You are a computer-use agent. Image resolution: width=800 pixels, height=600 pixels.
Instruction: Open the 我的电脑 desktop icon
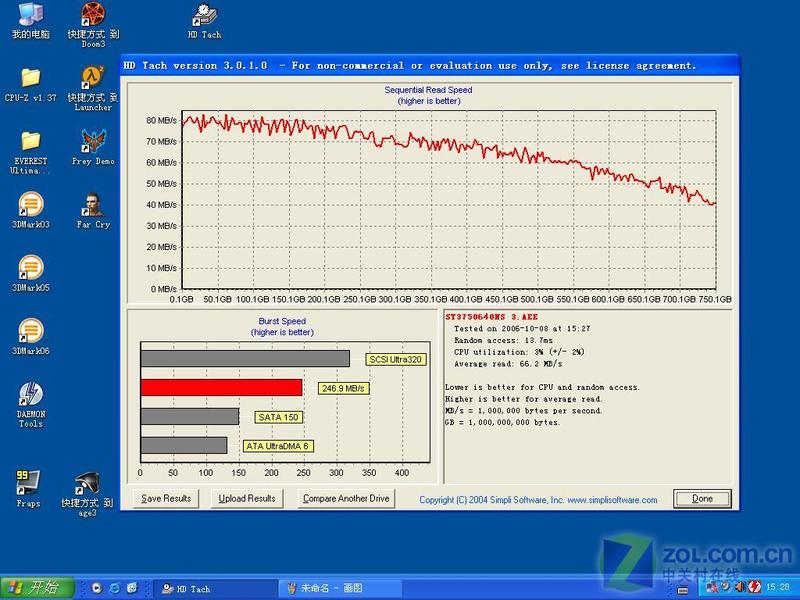tap(31, 20)
